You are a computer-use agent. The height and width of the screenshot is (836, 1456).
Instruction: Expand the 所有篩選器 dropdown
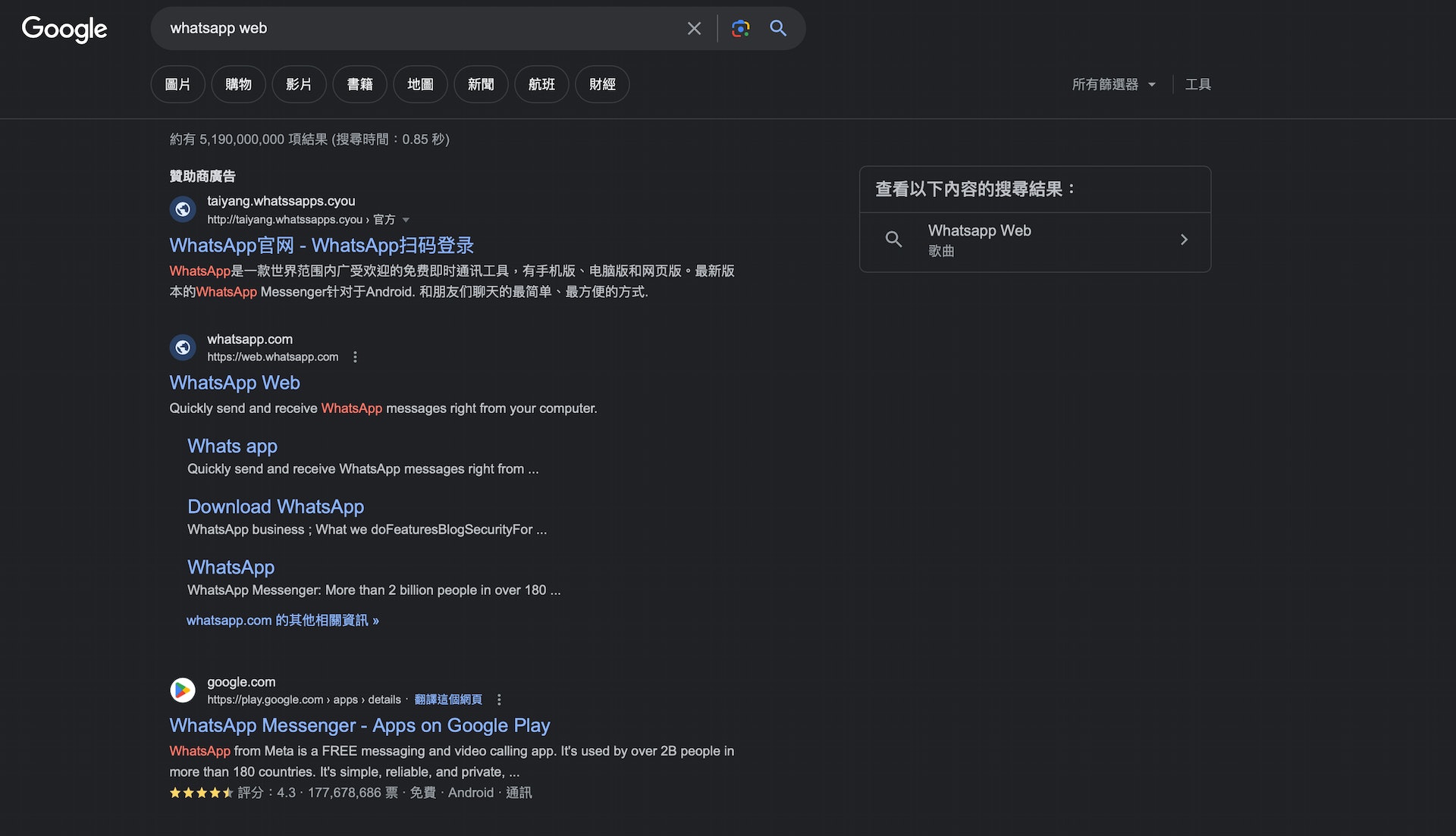pos(1113,84)
